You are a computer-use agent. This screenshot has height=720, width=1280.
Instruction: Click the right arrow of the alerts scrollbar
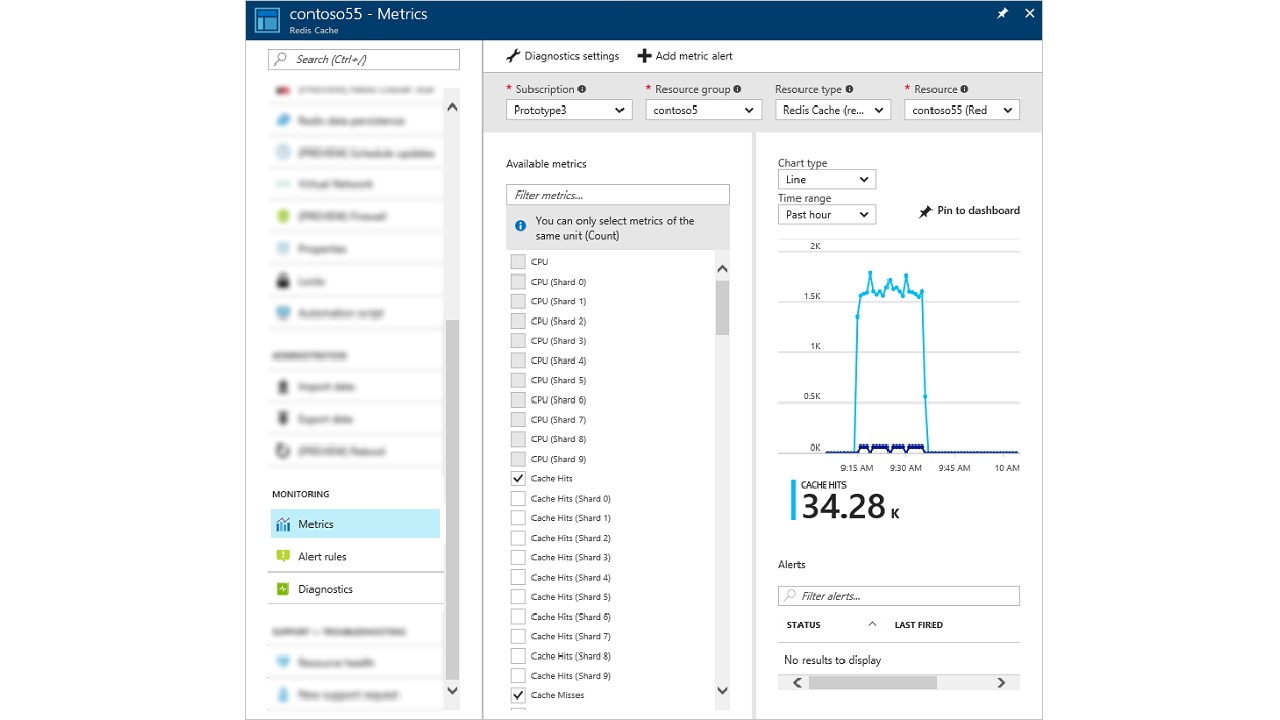pyautogui.click(x=1001, y=683)
